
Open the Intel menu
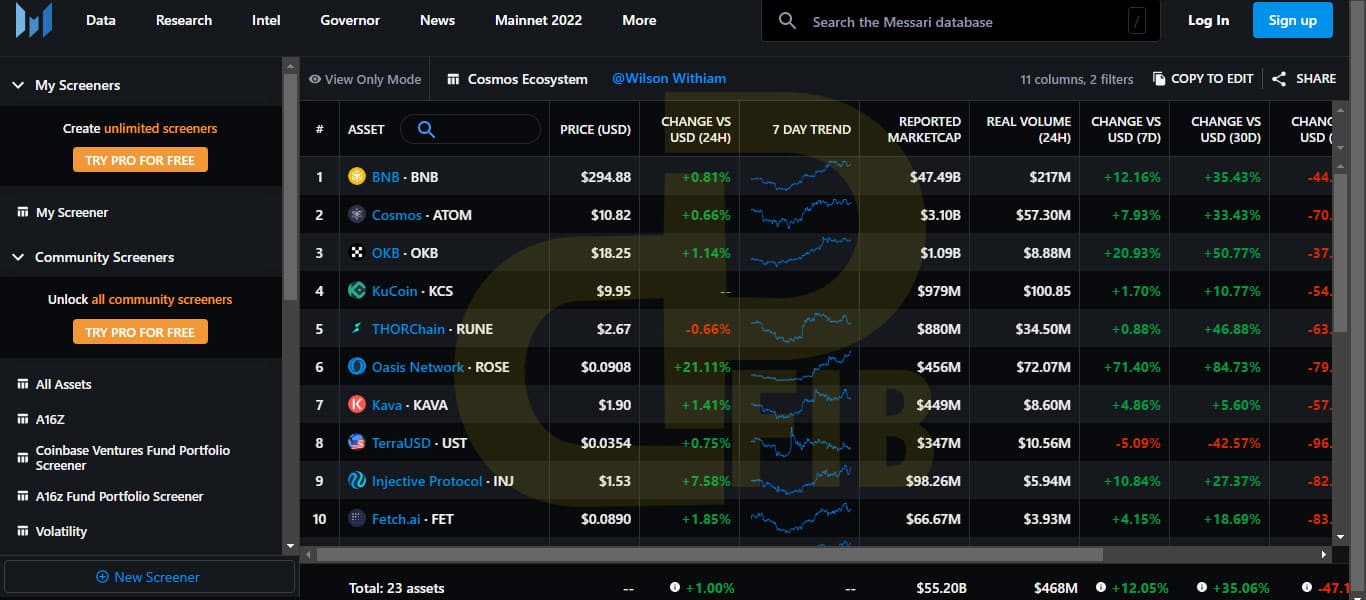pos(266,21)
